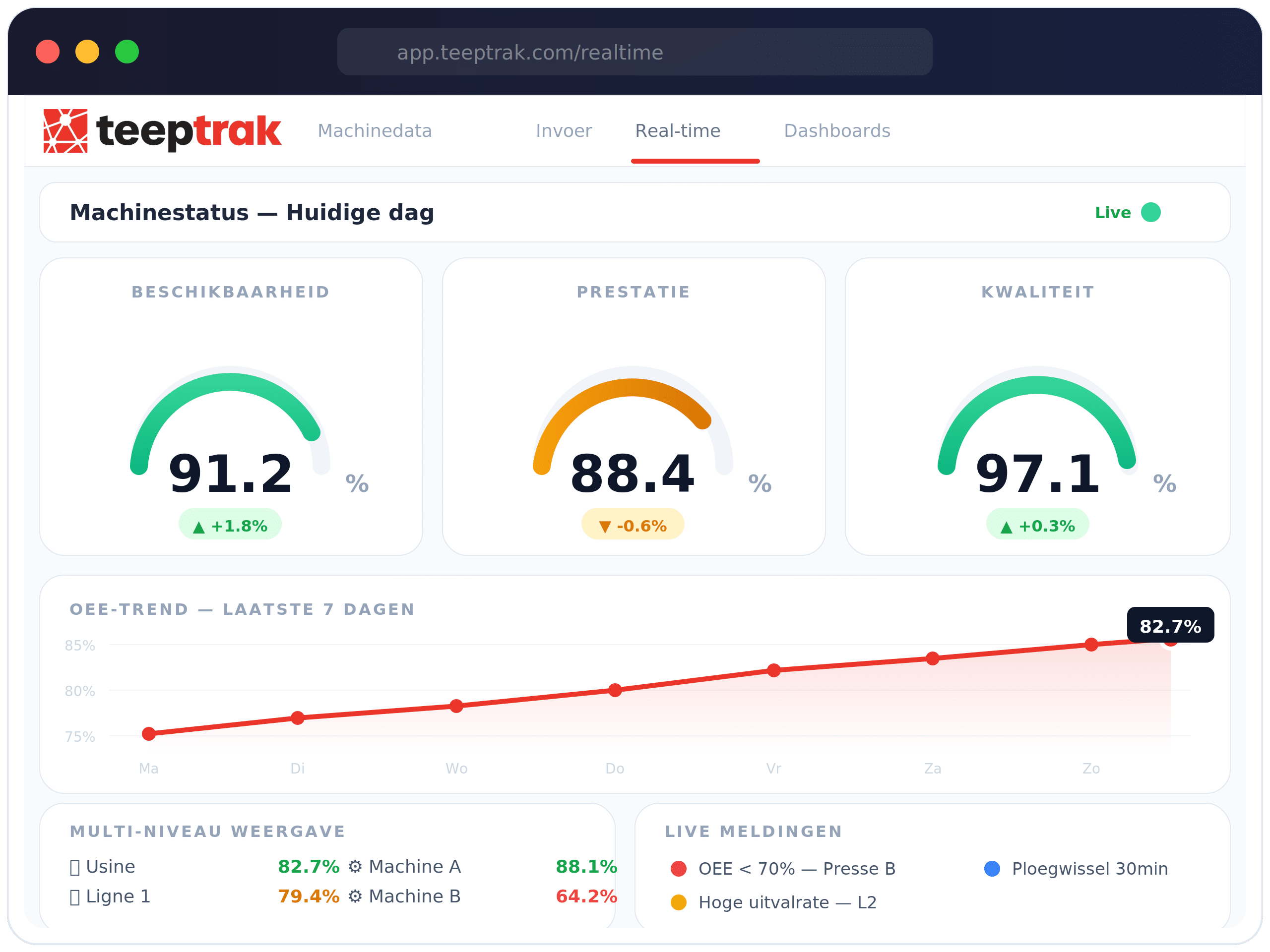Click the teeptrak logo icon
Viewport: 1270px width, 952px height.
pos(65,131)
